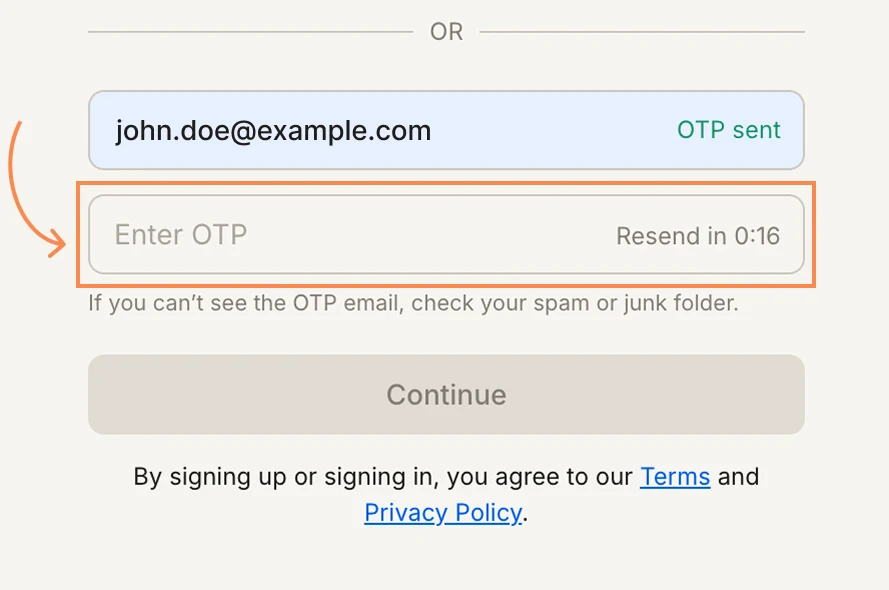Viewport: 889px width, 590px height.
Task: Click the highlighted orange OTP field border
Action: [x=446, y=185]
